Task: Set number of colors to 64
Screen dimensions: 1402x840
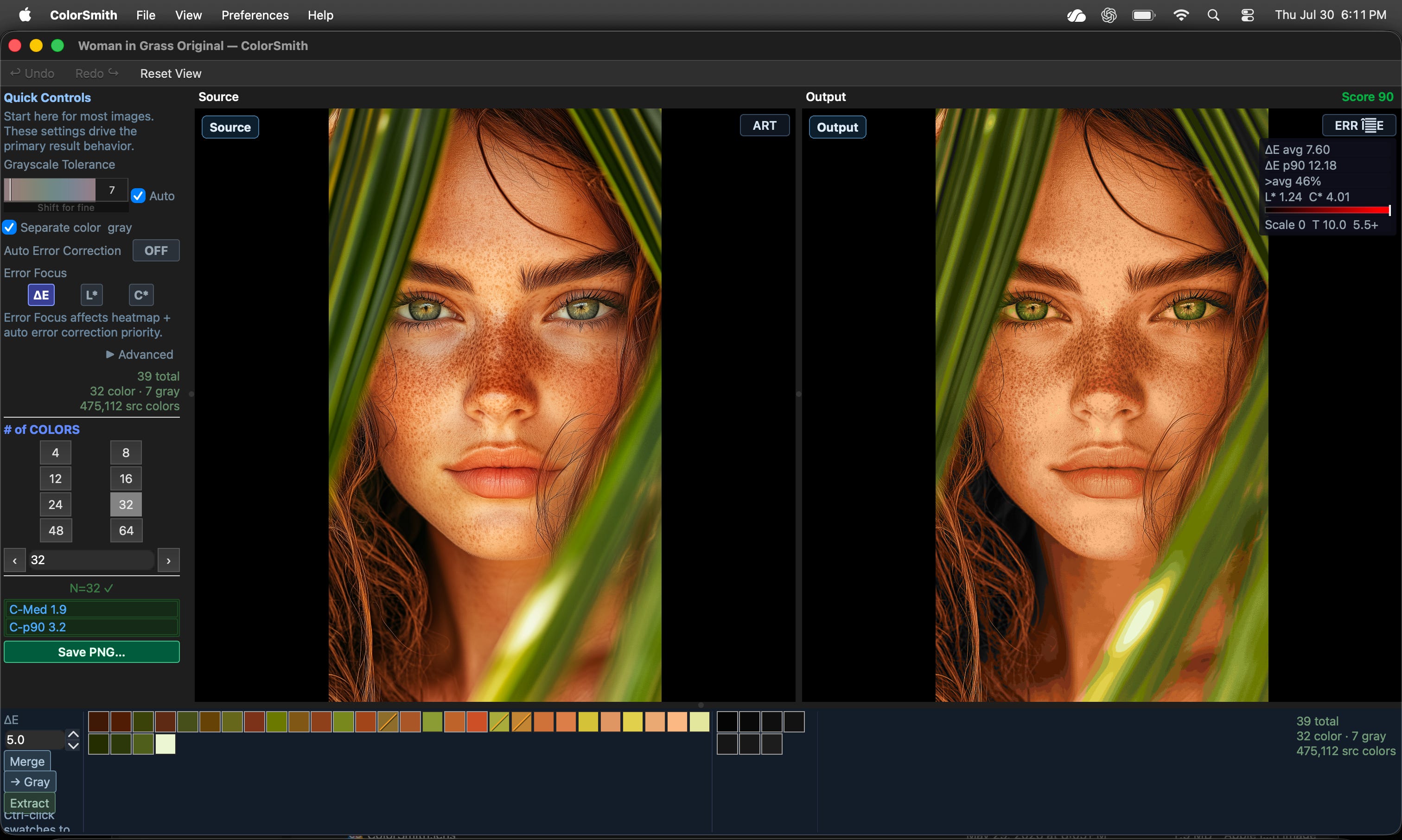Action: pos(126,531)
